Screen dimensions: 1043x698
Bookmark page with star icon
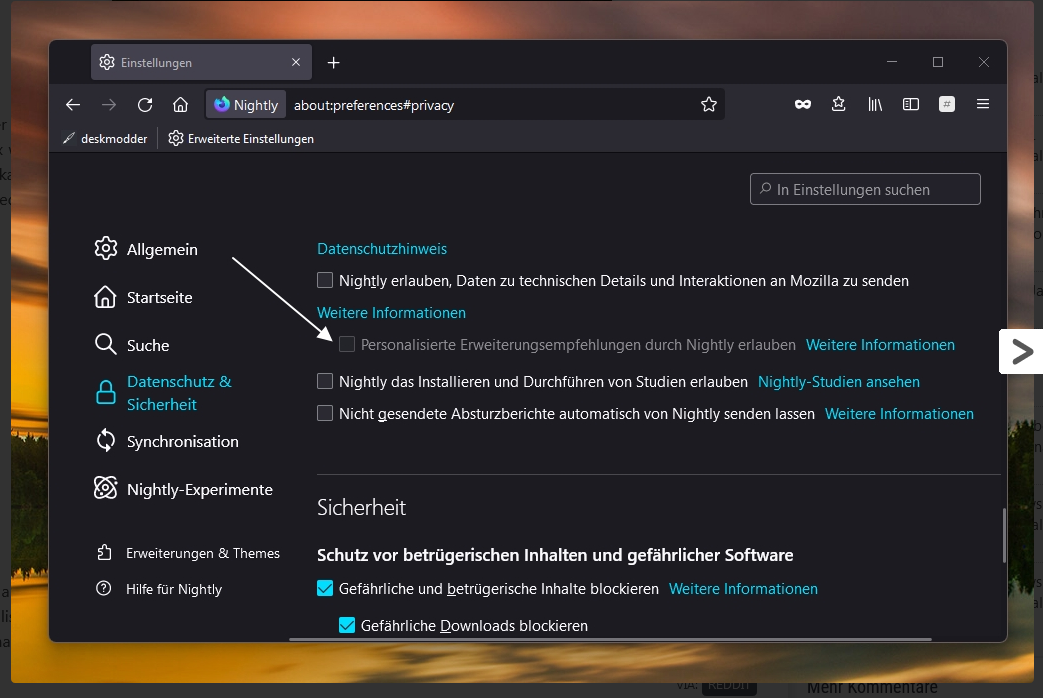pos(709,105)
